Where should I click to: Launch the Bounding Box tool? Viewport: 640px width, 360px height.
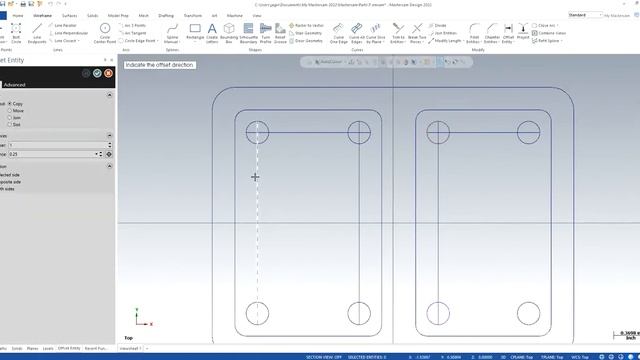point(229,33)
